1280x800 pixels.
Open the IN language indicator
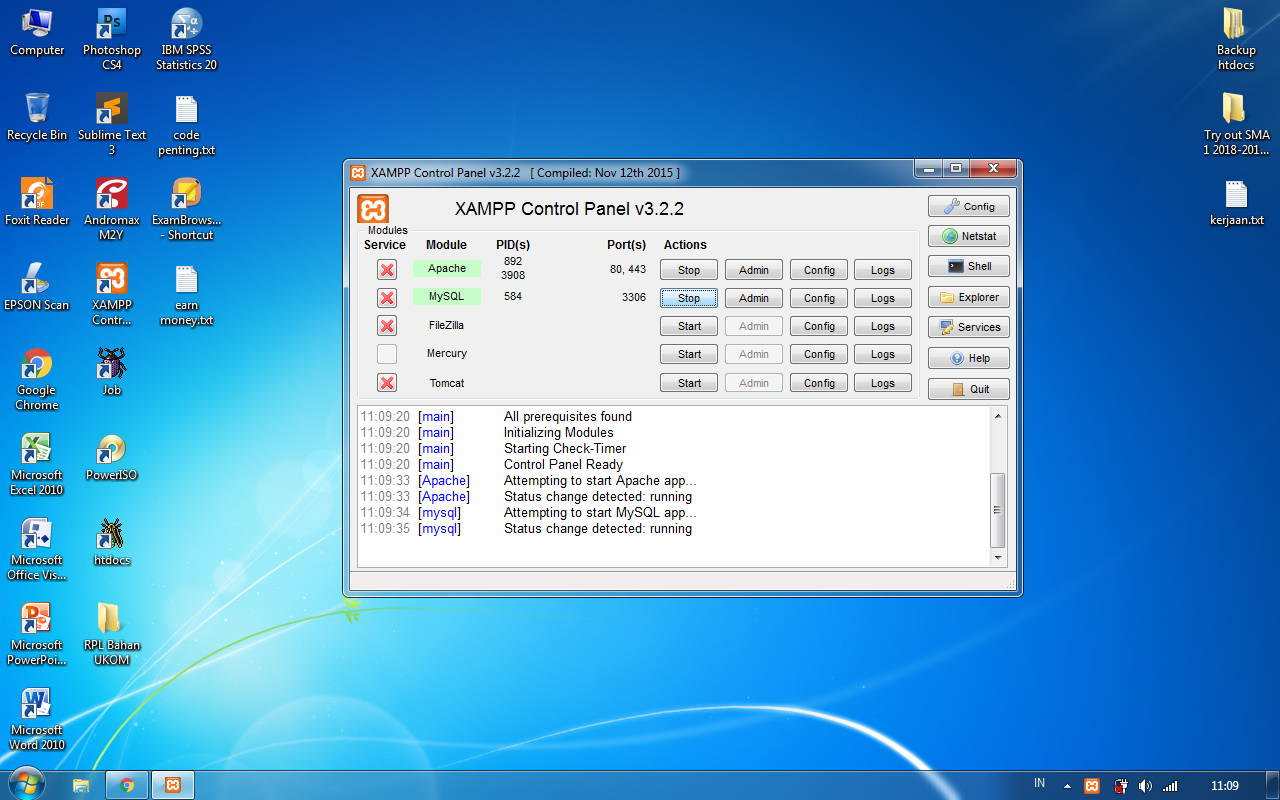1039,783
